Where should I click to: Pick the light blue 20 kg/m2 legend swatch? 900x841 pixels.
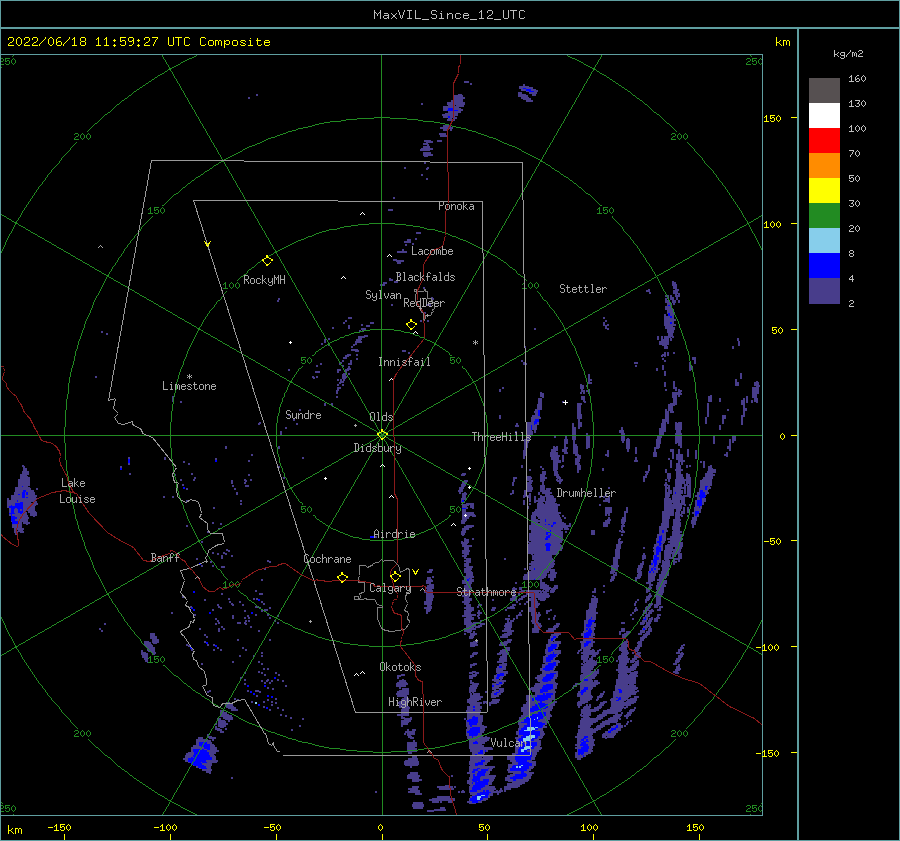(824, 241)
